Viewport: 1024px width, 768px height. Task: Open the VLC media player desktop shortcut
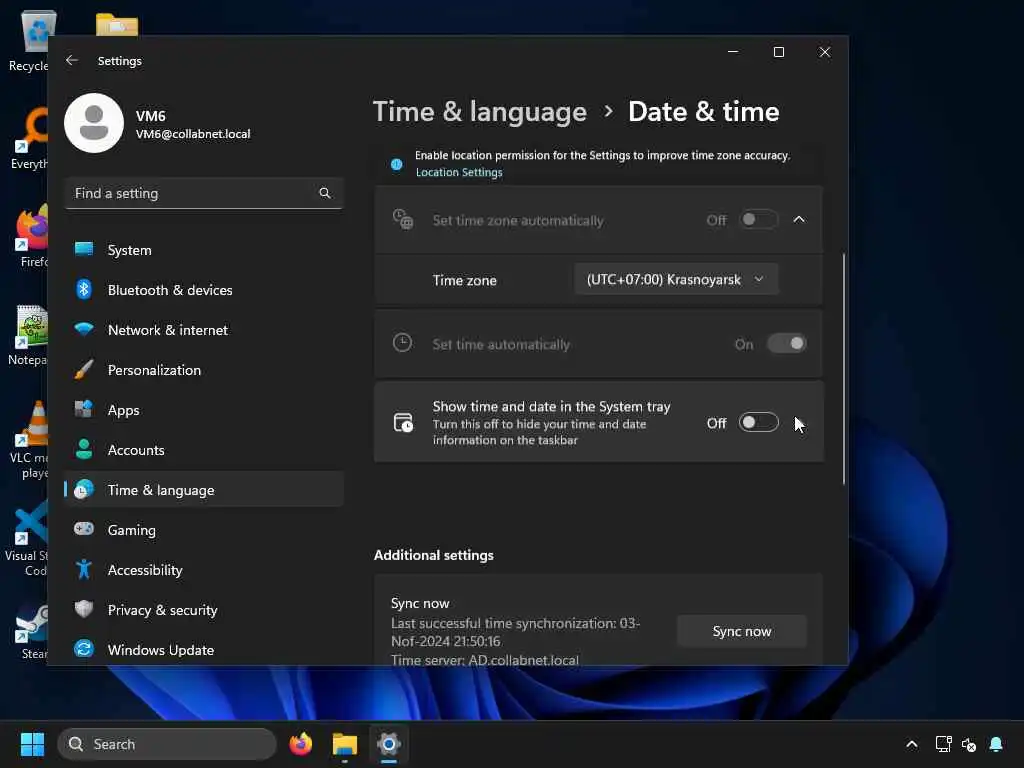30,440
